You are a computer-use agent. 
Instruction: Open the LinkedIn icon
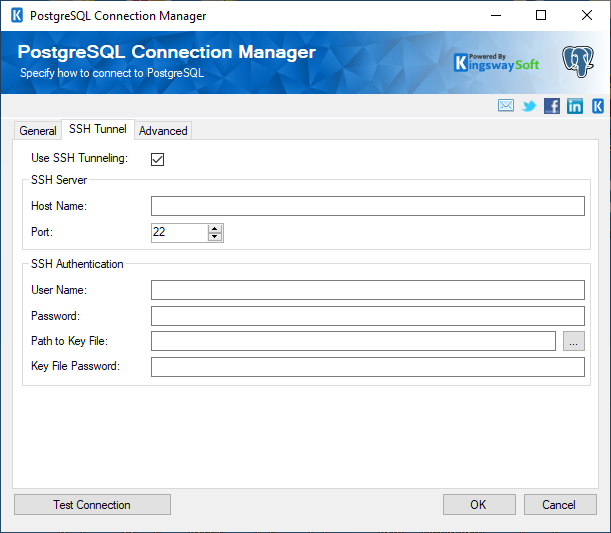tap(575, 106)
